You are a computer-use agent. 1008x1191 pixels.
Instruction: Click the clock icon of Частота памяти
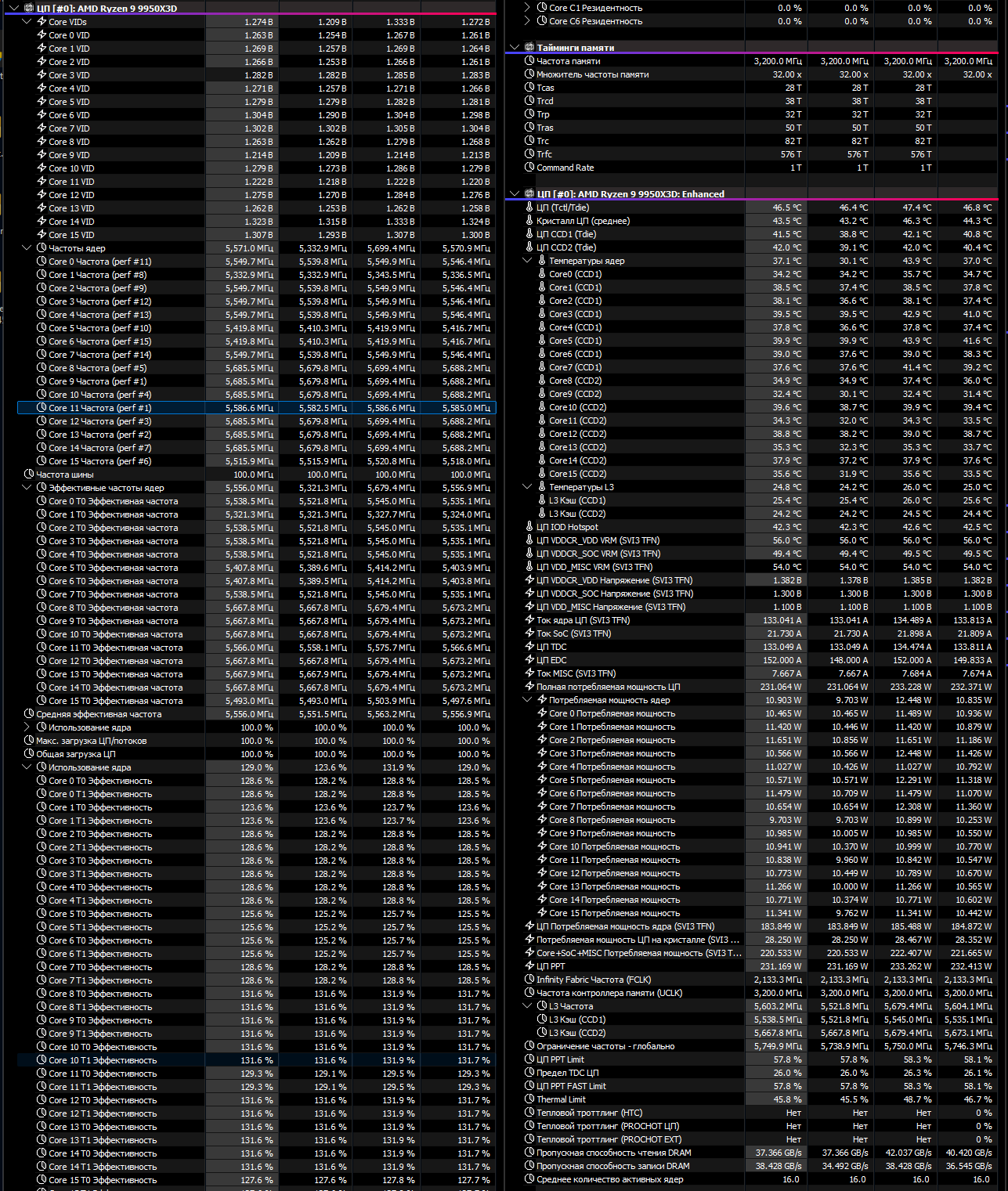529,61
